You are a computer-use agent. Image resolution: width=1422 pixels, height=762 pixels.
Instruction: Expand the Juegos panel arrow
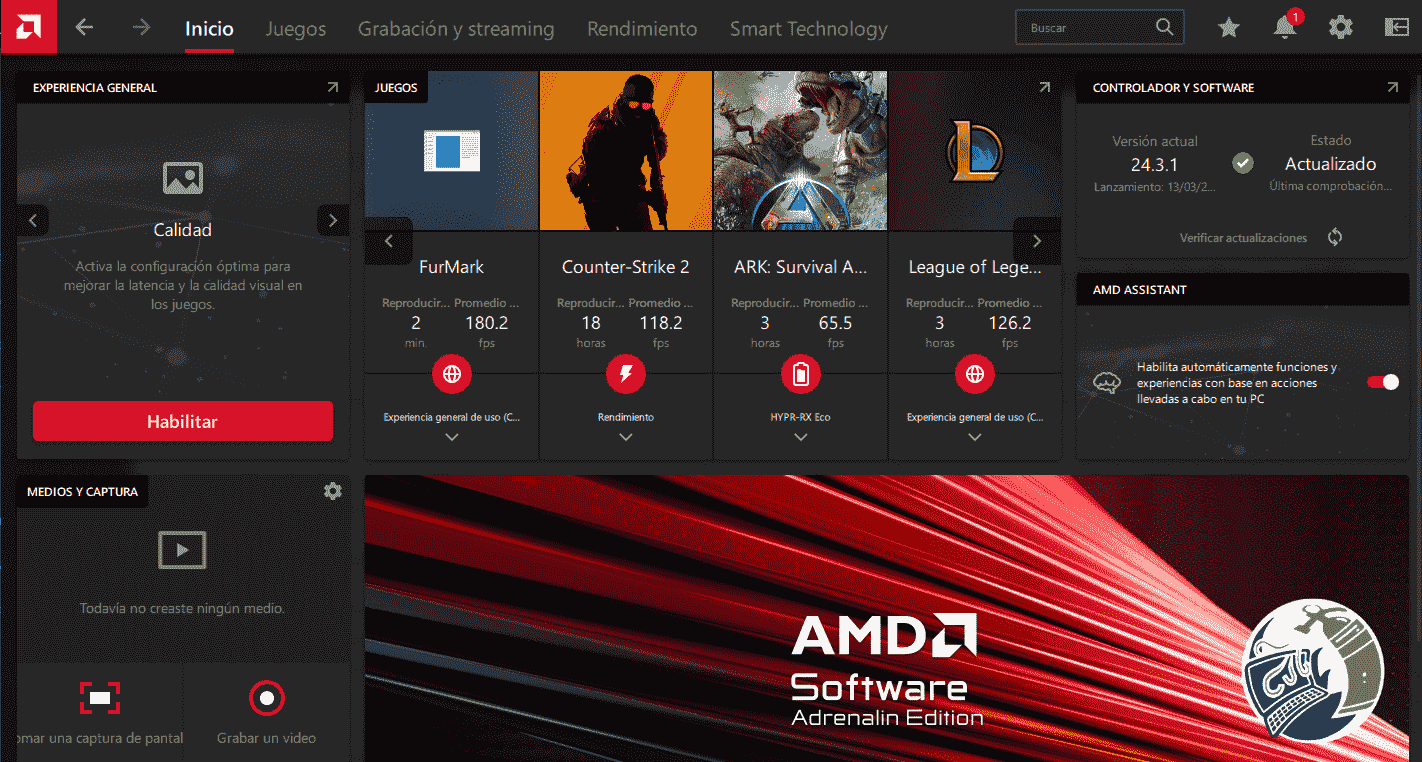point(1045,88)
